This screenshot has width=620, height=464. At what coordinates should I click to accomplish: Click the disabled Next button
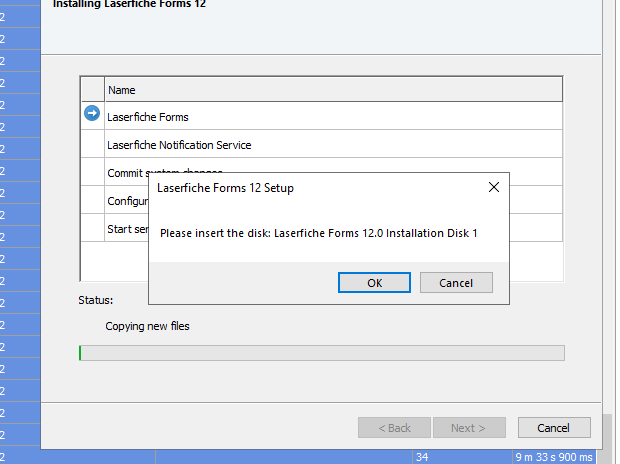point(469,428)
